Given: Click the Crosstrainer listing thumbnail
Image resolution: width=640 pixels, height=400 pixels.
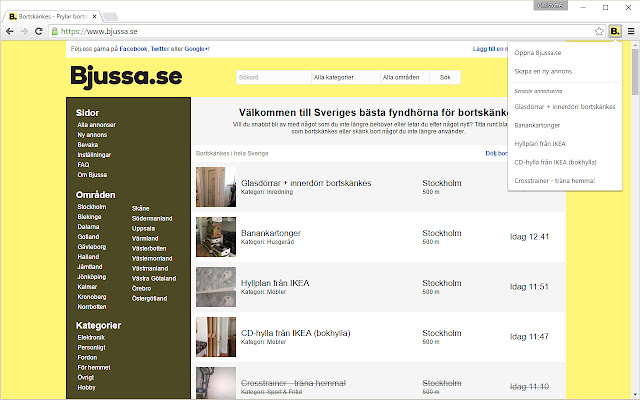Looking at the screenshot, I should pyautogui.click(x=216, y=383).
